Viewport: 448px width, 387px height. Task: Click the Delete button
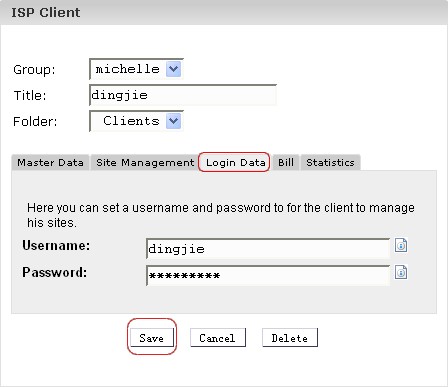pos(290,338)
